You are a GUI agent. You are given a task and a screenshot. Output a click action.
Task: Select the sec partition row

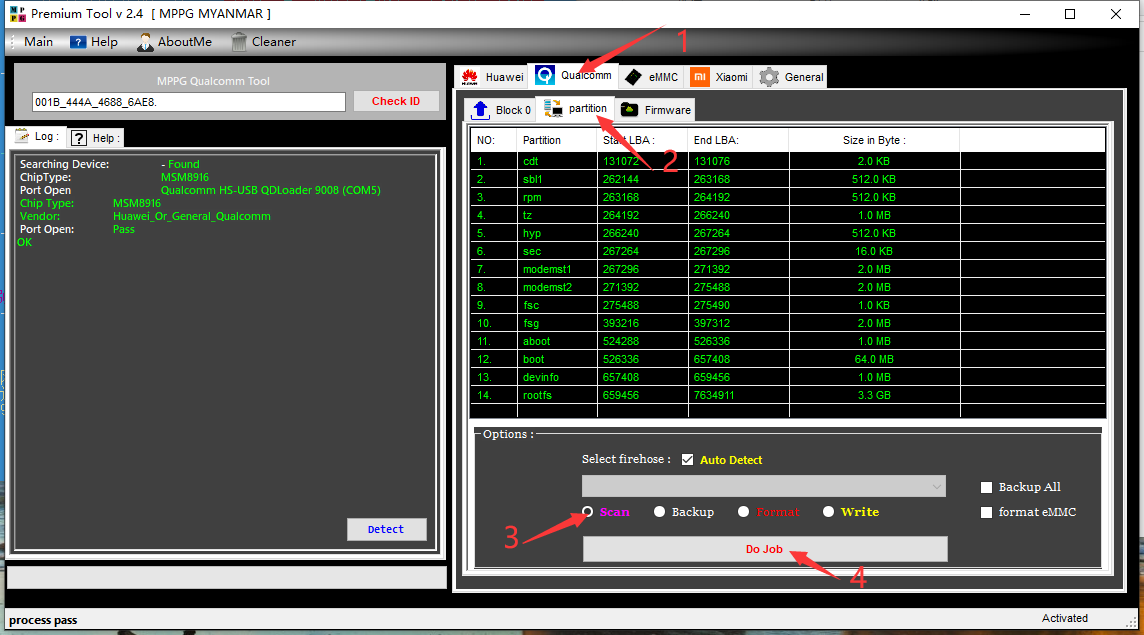tap(788, 251)
